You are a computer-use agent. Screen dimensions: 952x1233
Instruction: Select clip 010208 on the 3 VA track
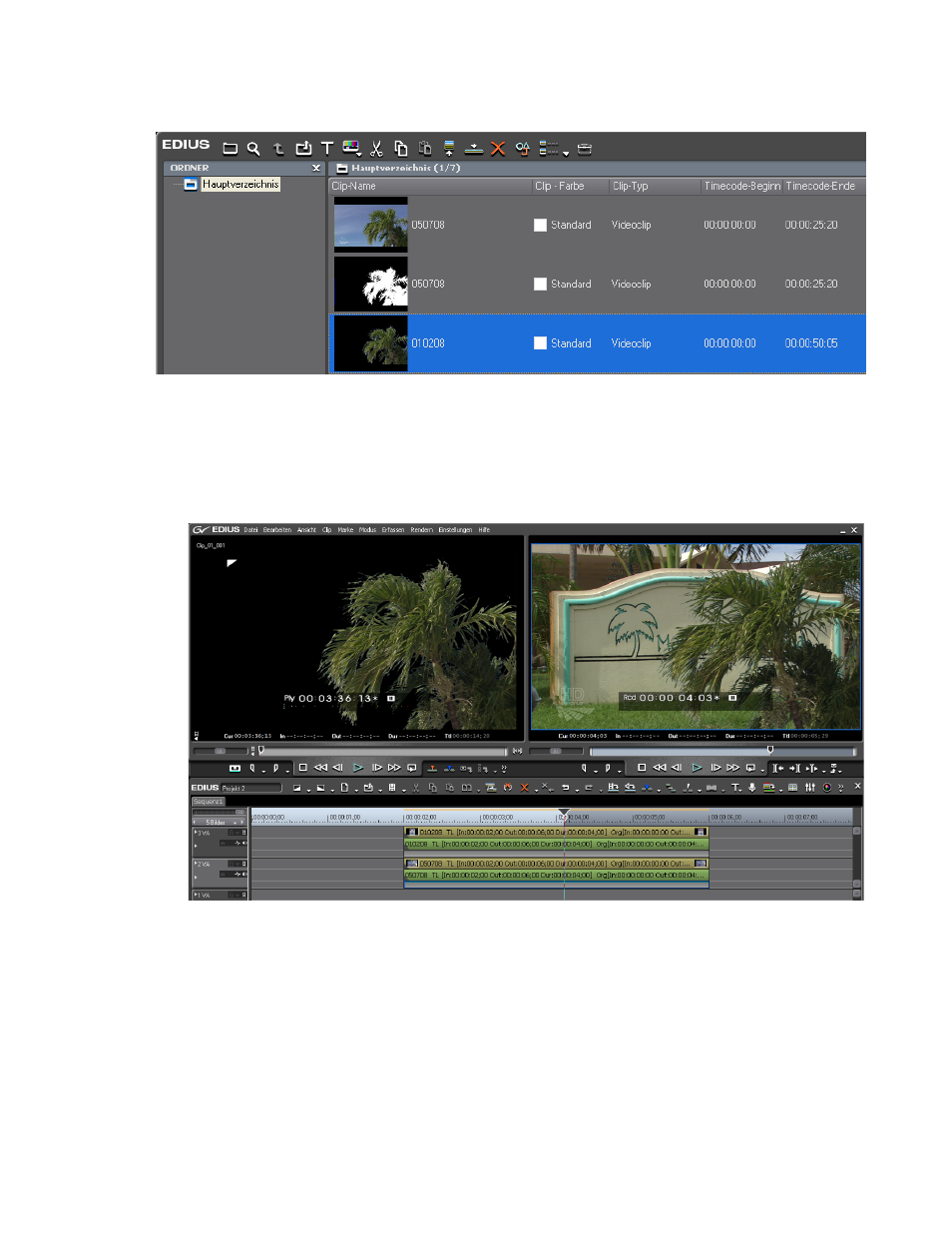[x=556, y=832]
